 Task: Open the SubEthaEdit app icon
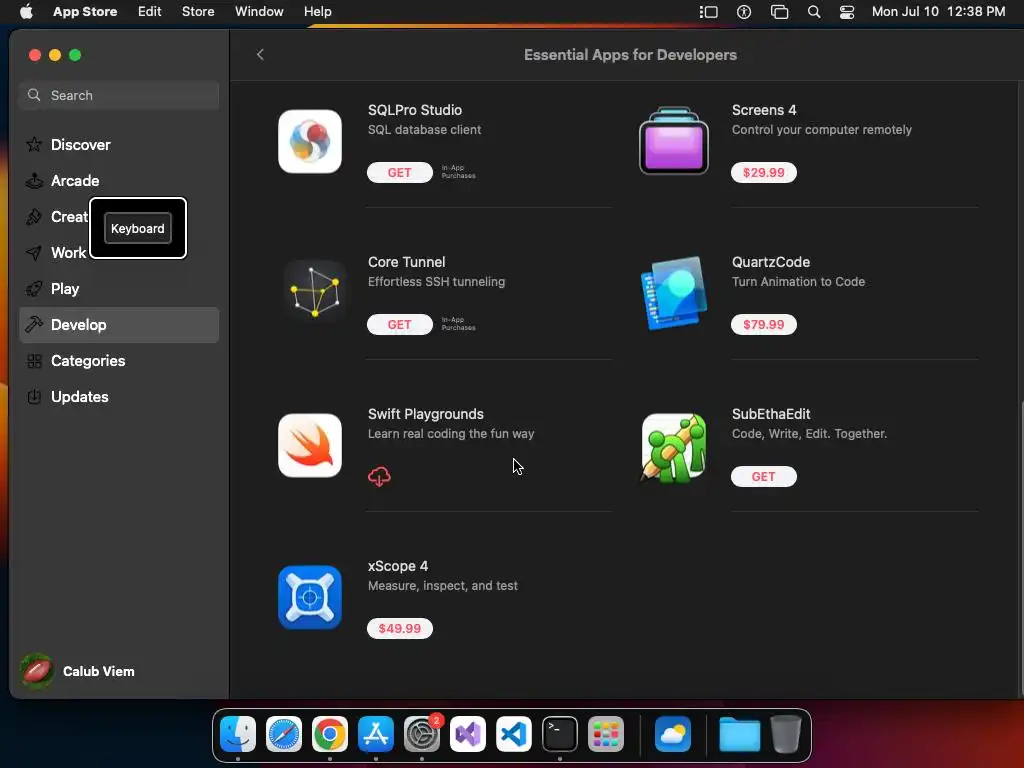tap(673, 447)
